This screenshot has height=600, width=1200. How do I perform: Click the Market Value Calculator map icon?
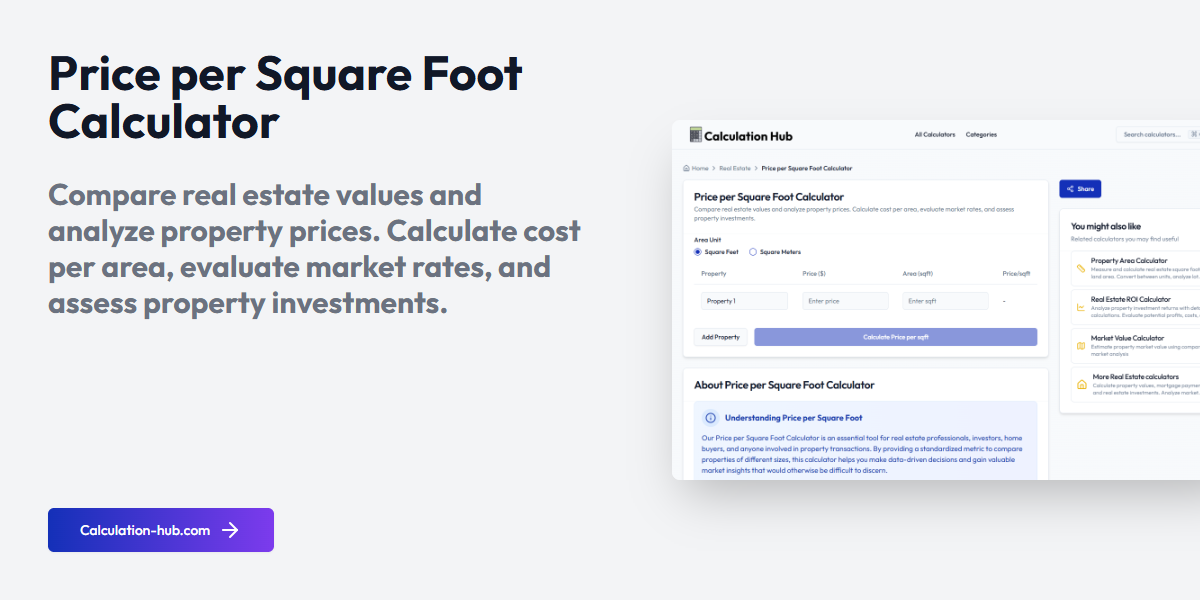coord(1080,346)
